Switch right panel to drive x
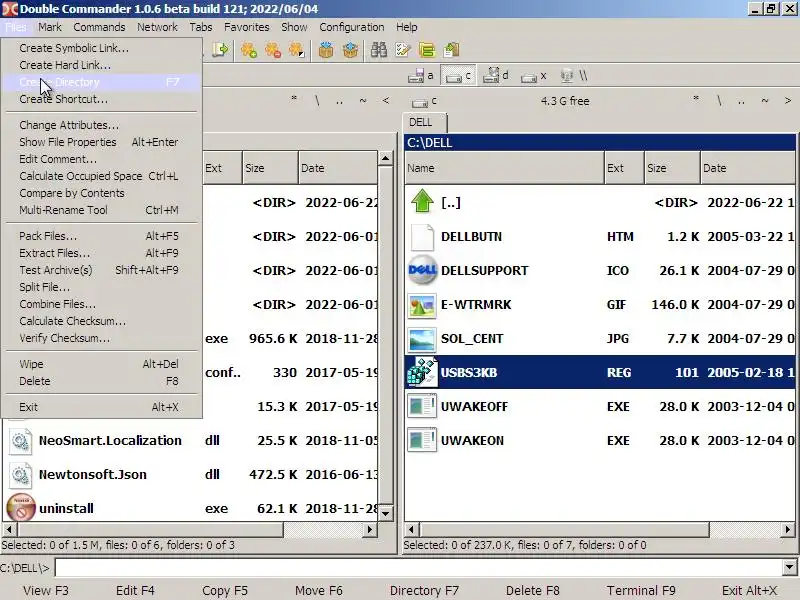Screen dimensions: 800x600 pyautogui.click(x=533, y=76)
